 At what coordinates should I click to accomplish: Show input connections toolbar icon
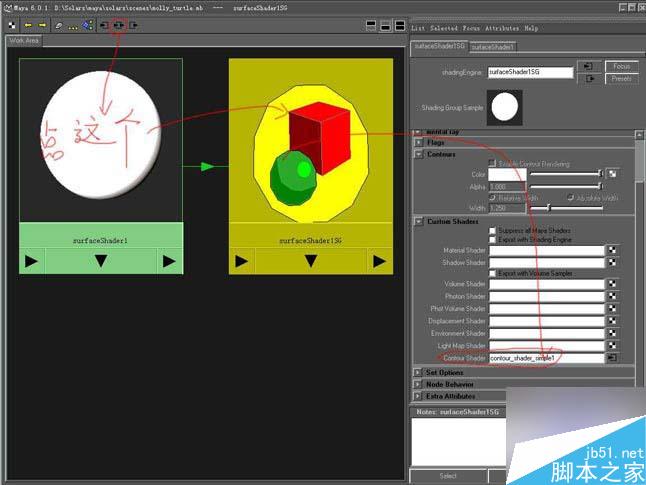[104, 26]
